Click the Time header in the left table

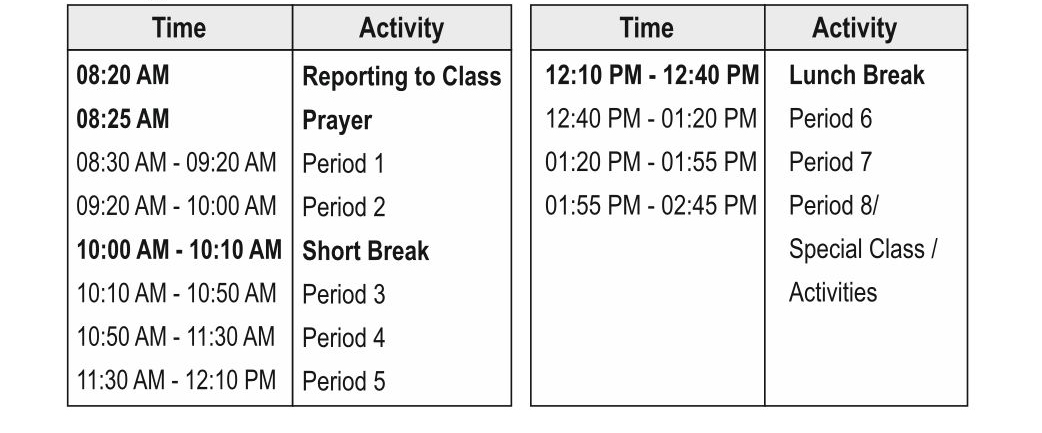179,28
